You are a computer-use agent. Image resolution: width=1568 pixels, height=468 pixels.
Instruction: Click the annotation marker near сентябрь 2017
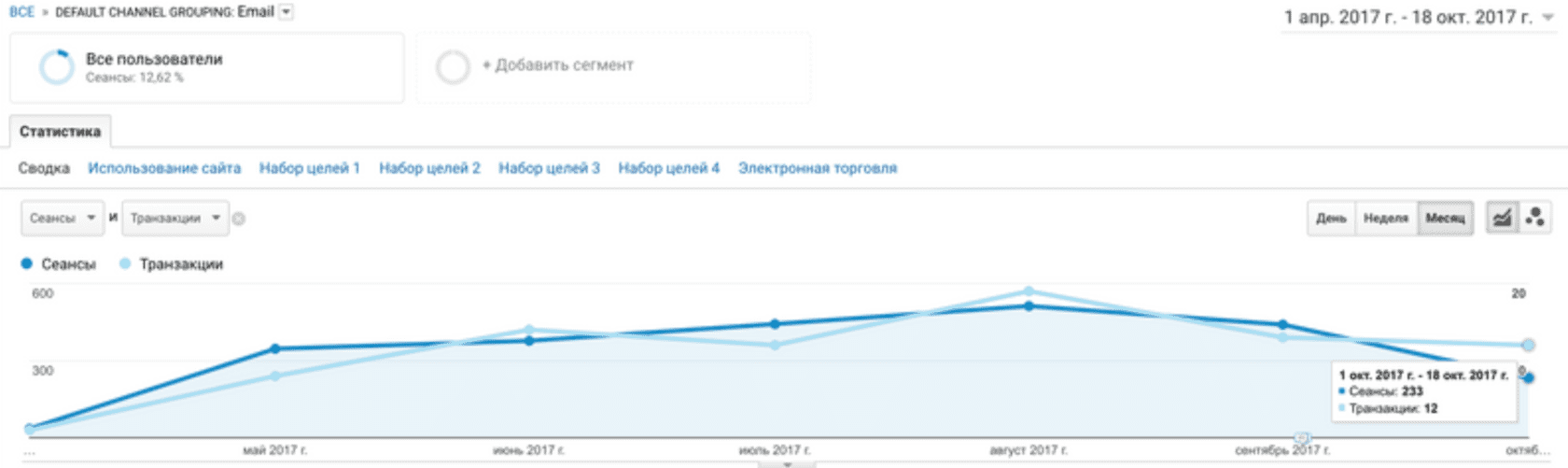(1301, 437)
